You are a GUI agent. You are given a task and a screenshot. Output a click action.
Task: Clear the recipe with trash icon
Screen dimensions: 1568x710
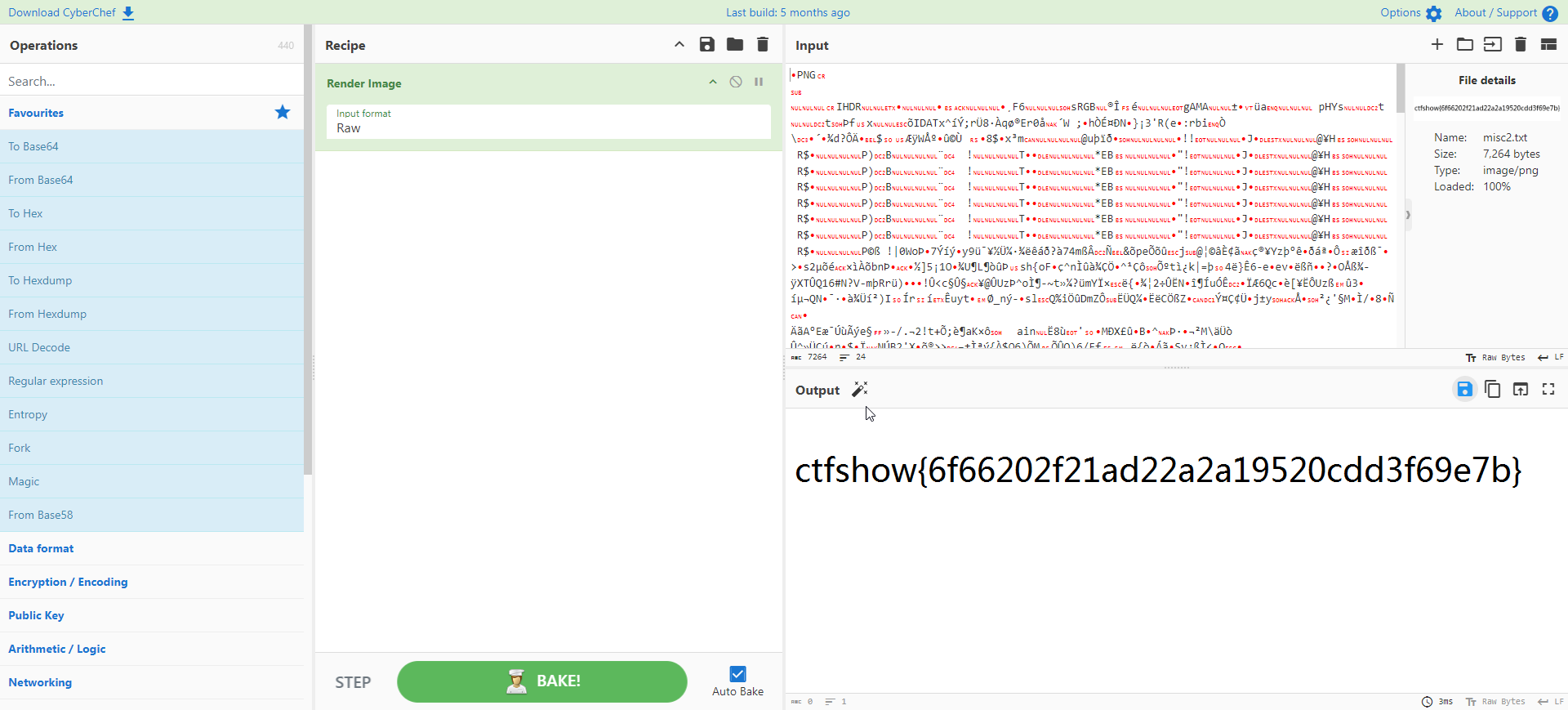[763, 45]
